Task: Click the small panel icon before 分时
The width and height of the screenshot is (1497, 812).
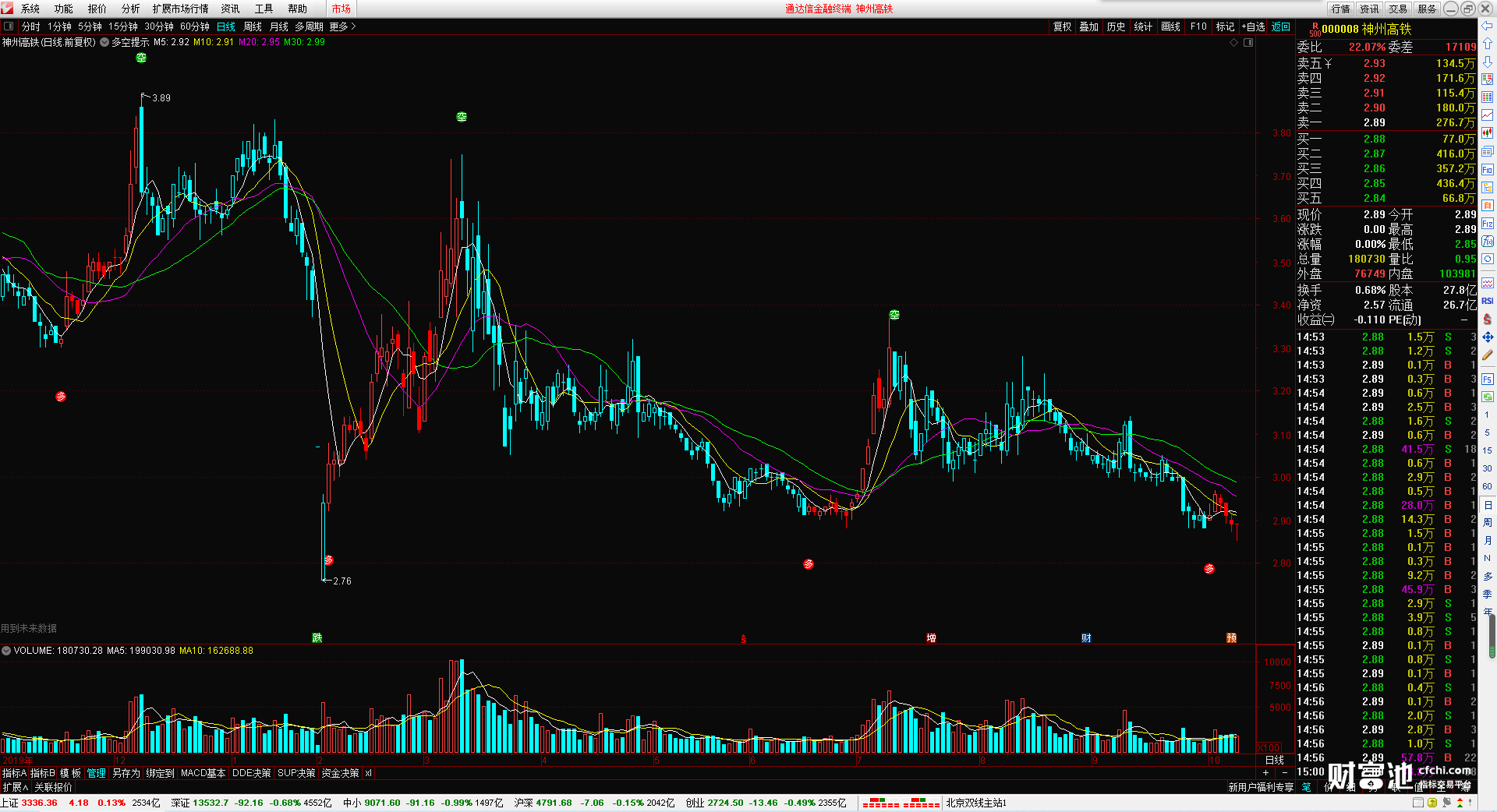Action: [x=9, y=26]
